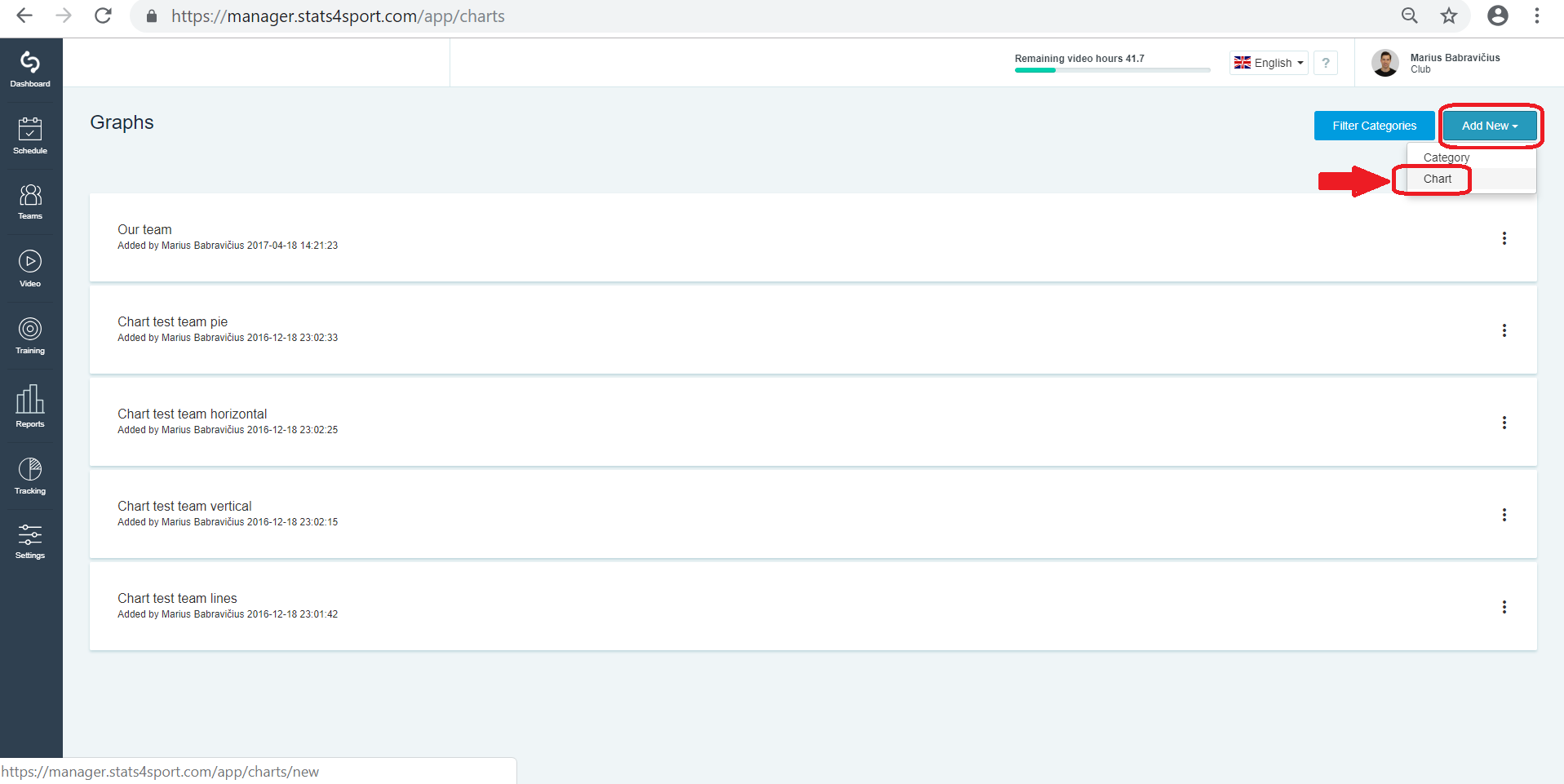The width and height of the screenshot is (1564, 784).
Task: Choose Chart from Add New menu
Action: click(x=1438, y=179)
